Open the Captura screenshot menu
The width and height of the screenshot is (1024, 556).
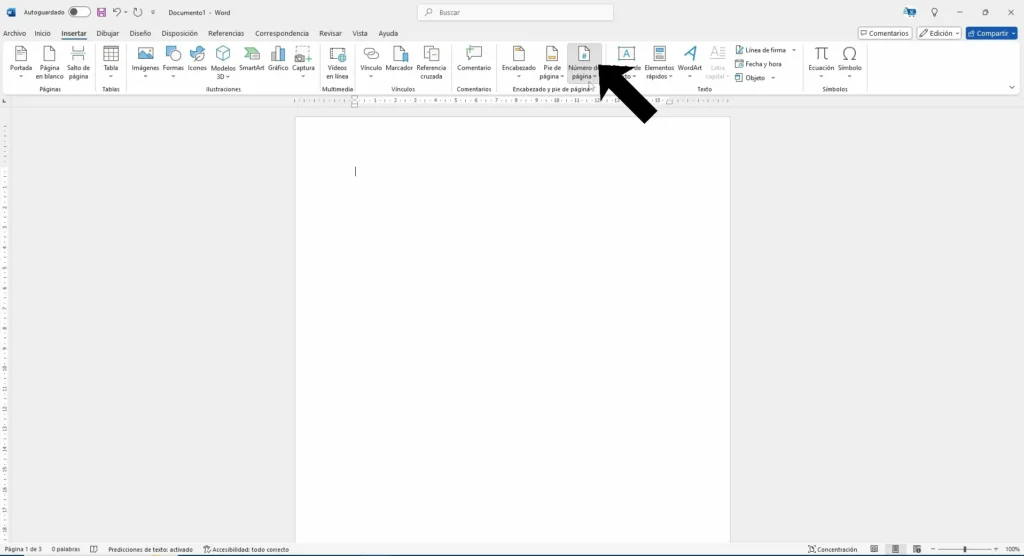[x=303, y=63]
